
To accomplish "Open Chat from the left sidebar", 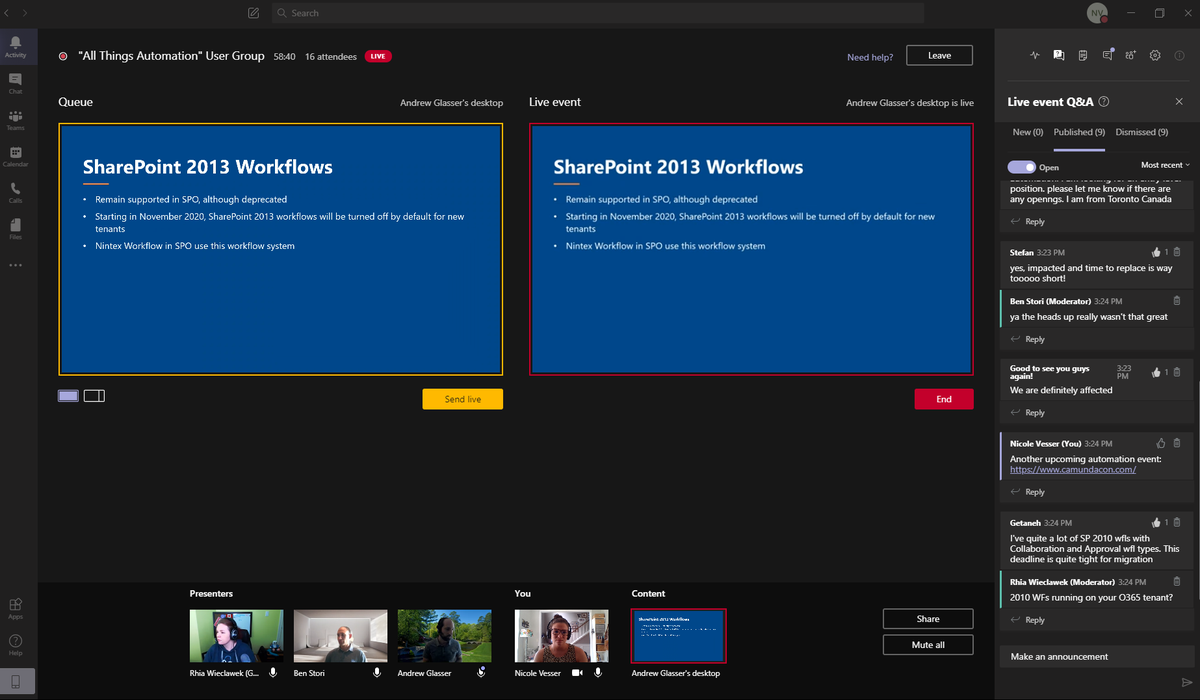I will pyautogui.click(x=16, y=83).
